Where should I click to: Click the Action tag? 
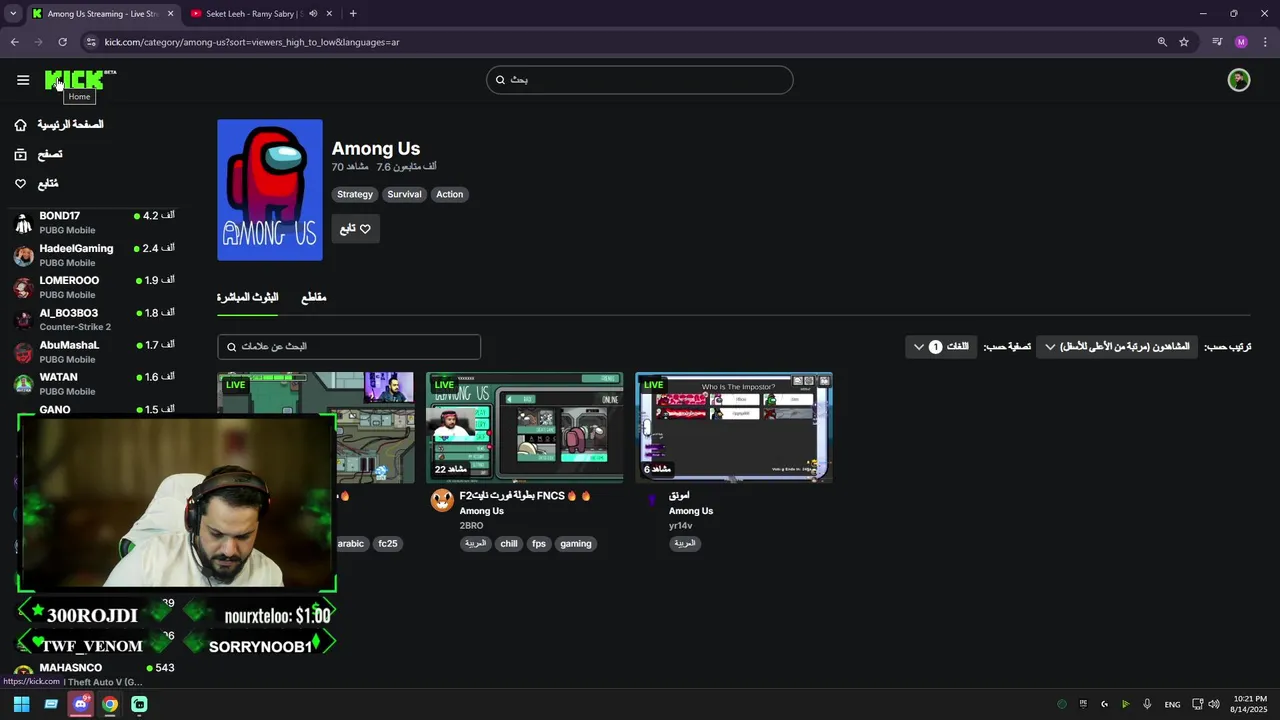click(x=449, y=194)
